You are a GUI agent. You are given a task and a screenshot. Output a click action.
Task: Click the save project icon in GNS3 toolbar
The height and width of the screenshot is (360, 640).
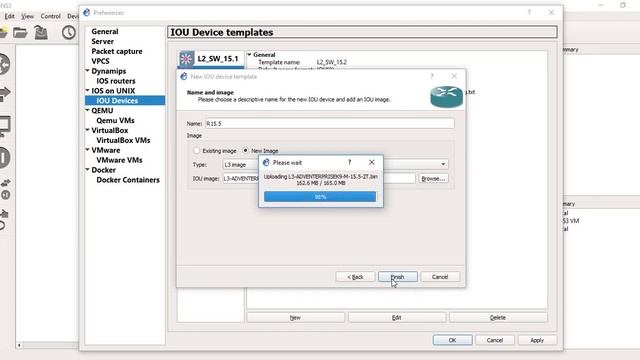[x=41, y=33]
